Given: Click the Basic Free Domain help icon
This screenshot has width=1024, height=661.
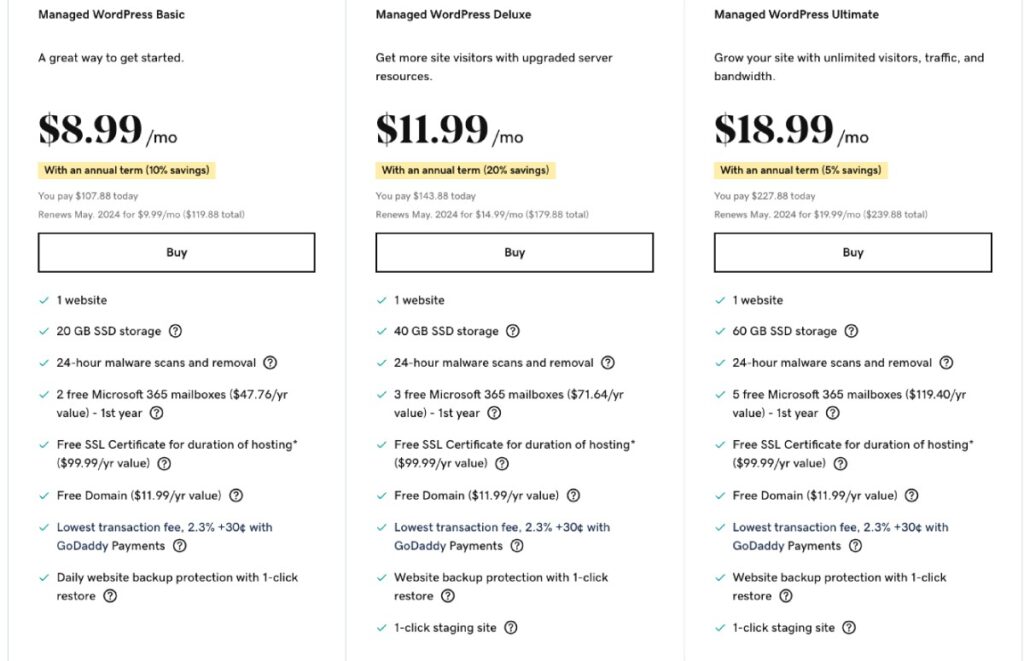Looking at the screenshot, I should tap(235, 495).
